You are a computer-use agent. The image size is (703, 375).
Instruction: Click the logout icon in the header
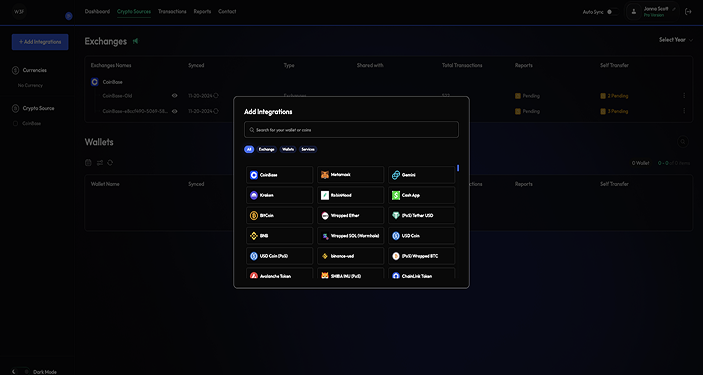click(x=689, y=12)
